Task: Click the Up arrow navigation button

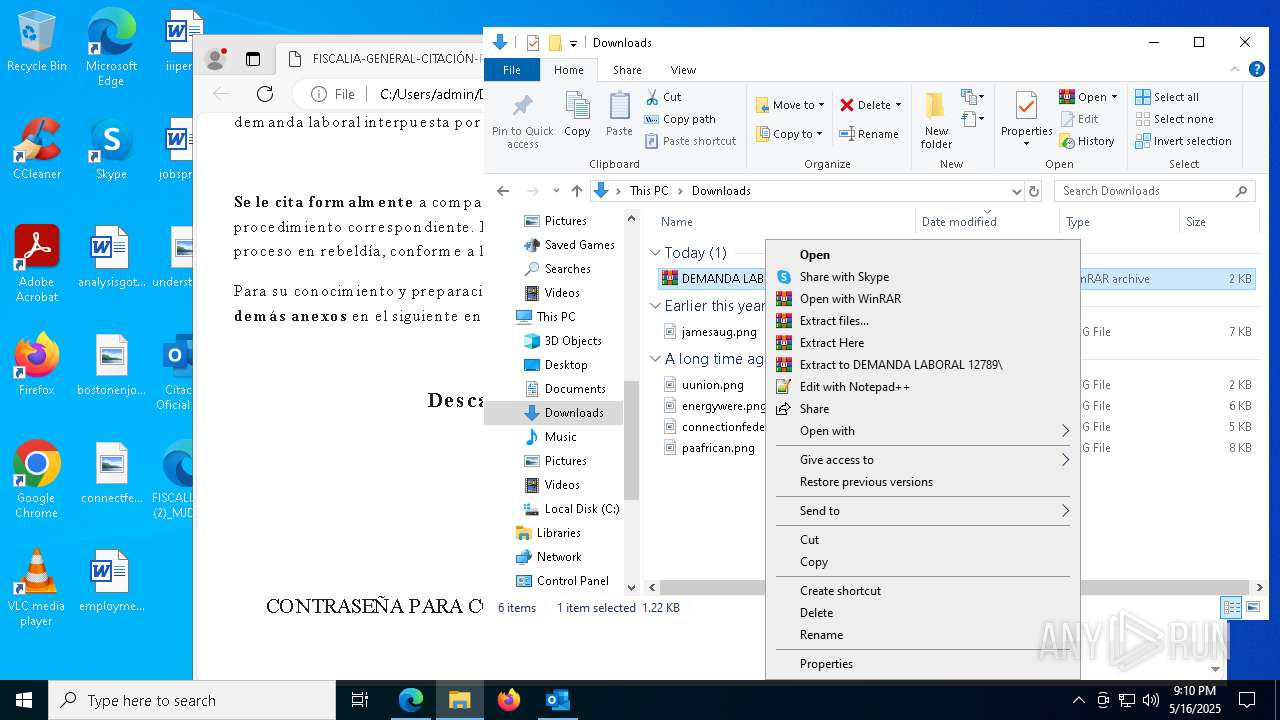Action: click(x=577, y=191)
